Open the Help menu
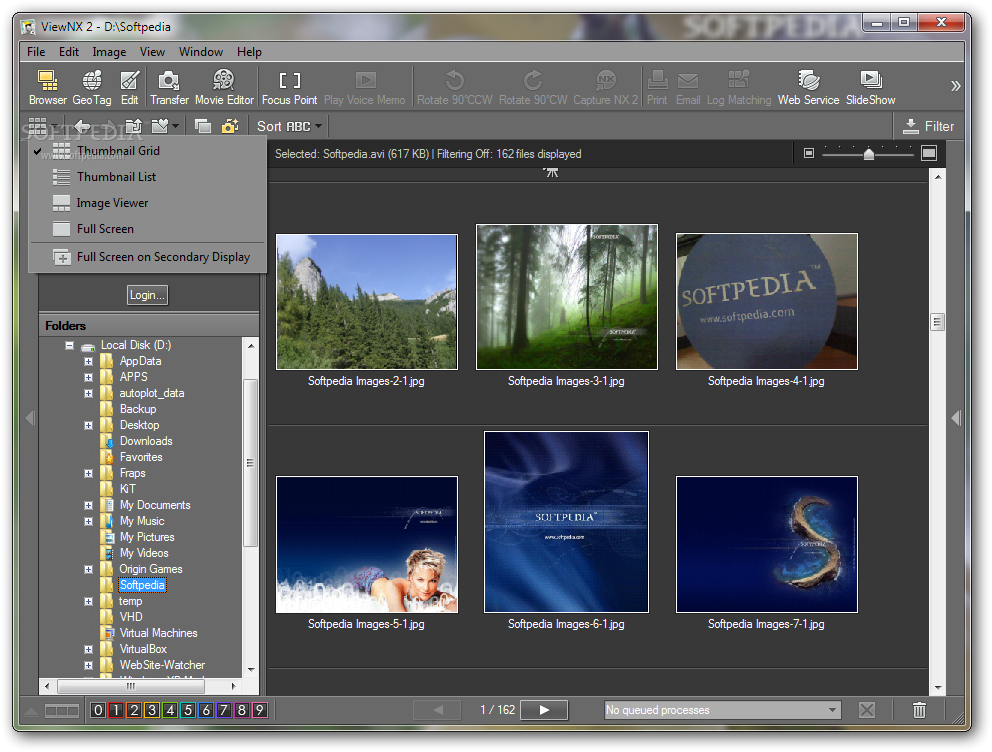The width and height of the screenshot is (992, 752). click(x=249, y=52)
